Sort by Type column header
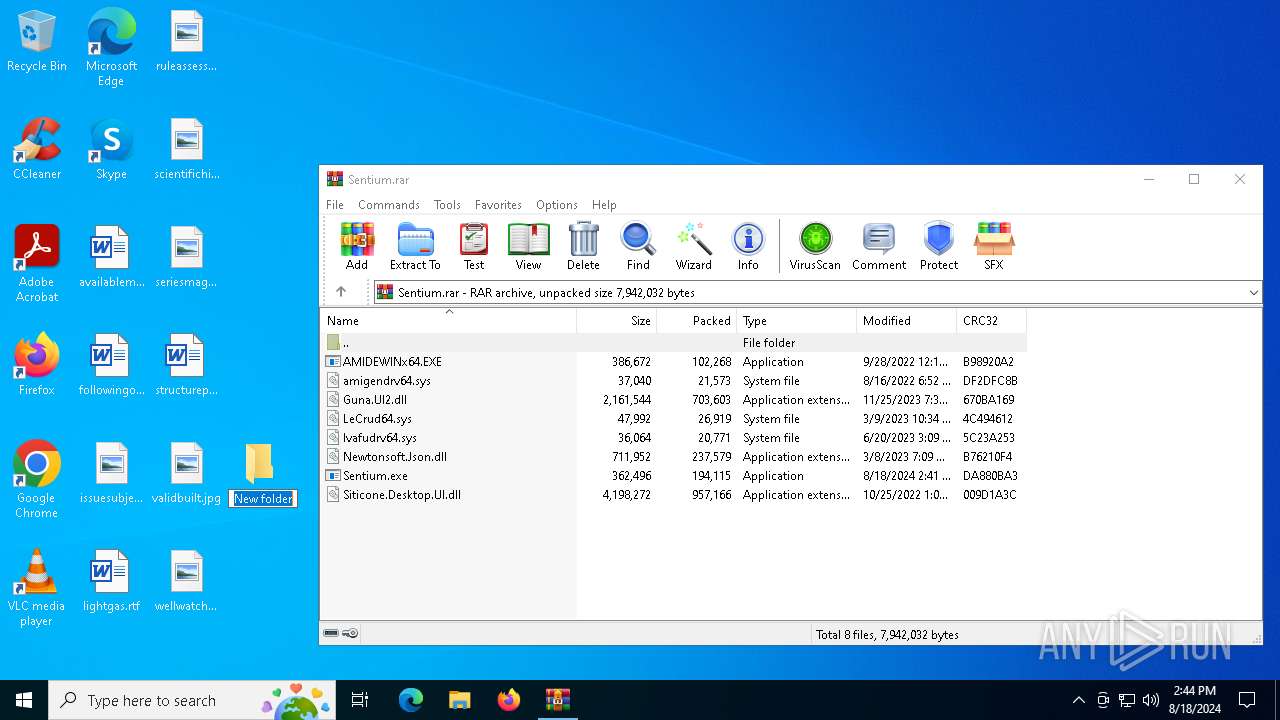This screenshot has height=720, width=1280. pos(796,321)
